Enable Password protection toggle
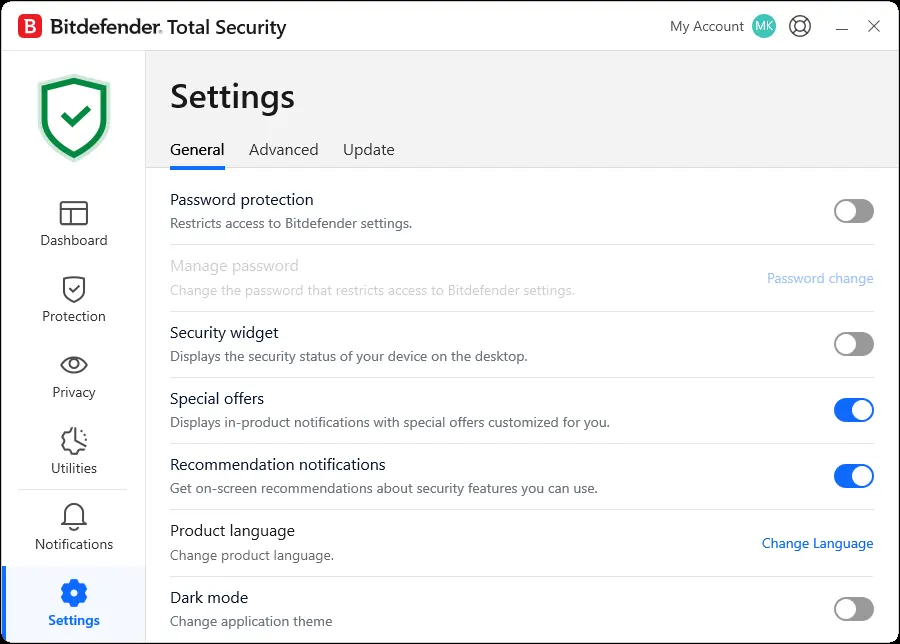This screenshot has width=900, height=644. click(854, 211)
